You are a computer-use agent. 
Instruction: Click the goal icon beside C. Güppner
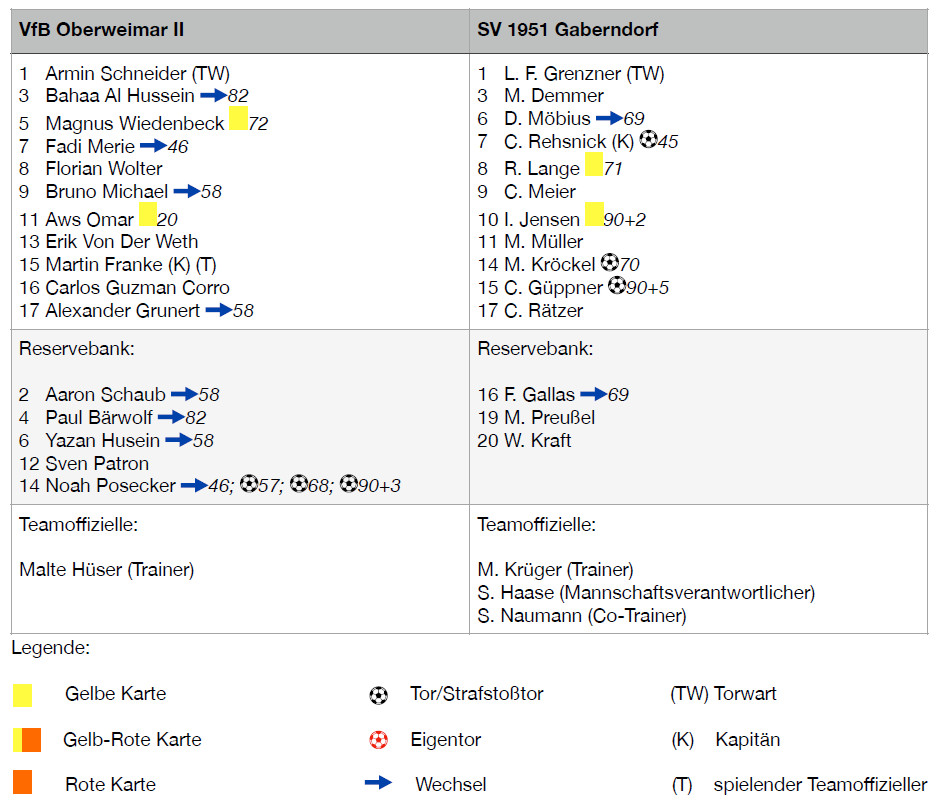617,286
